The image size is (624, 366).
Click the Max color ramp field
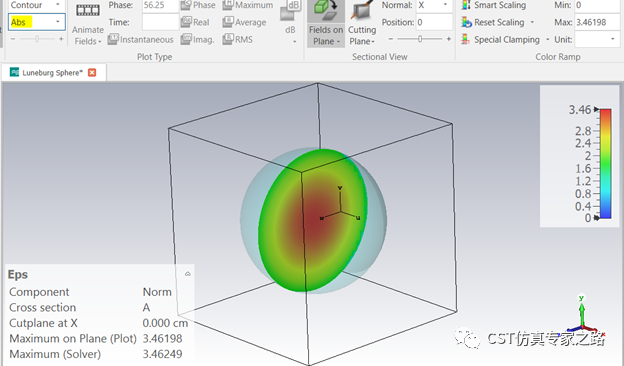tap(597, 22)
